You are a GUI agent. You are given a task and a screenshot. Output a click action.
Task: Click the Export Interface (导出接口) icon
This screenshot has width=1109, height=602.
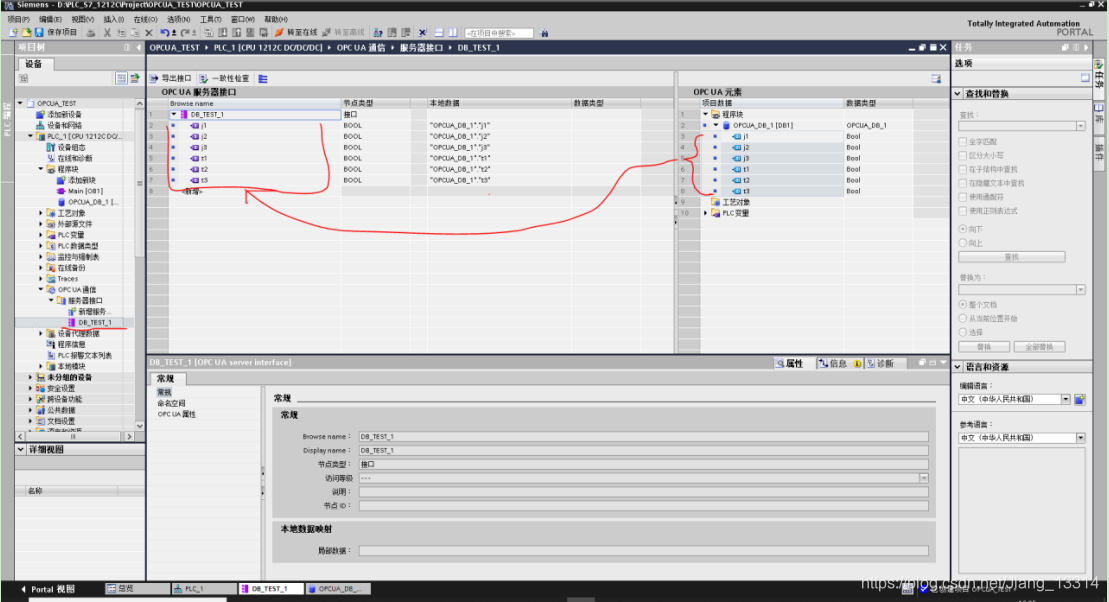[153, 79]
